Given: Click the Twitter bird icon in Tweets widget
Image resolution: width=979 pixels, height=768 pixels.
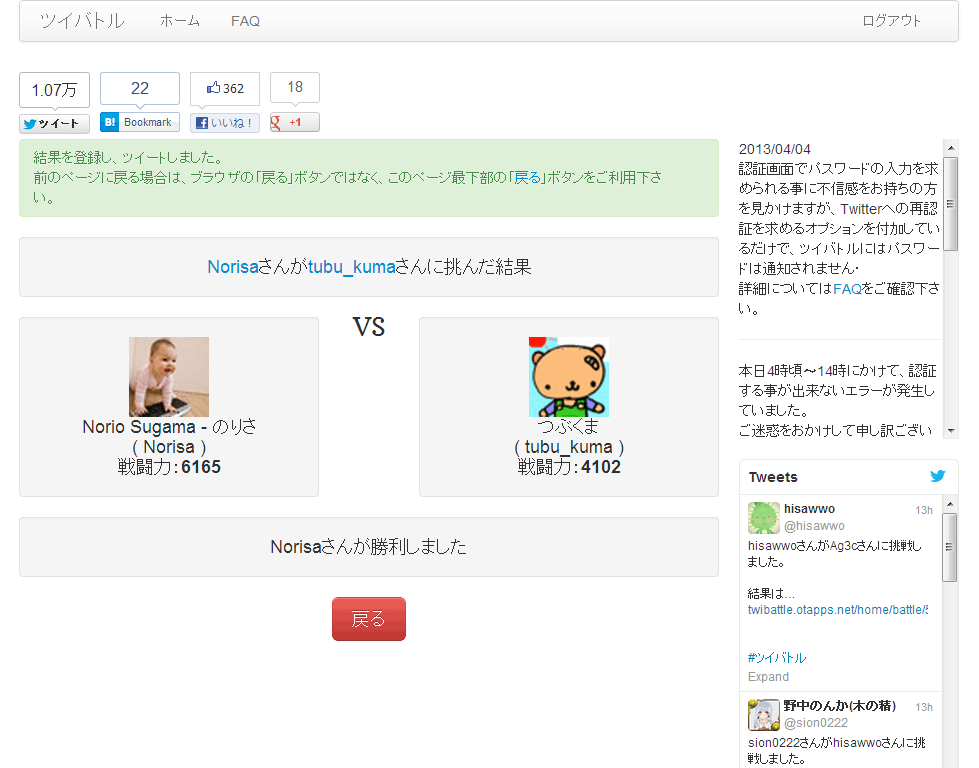Looking at the screenshot, I should (937, 476).
